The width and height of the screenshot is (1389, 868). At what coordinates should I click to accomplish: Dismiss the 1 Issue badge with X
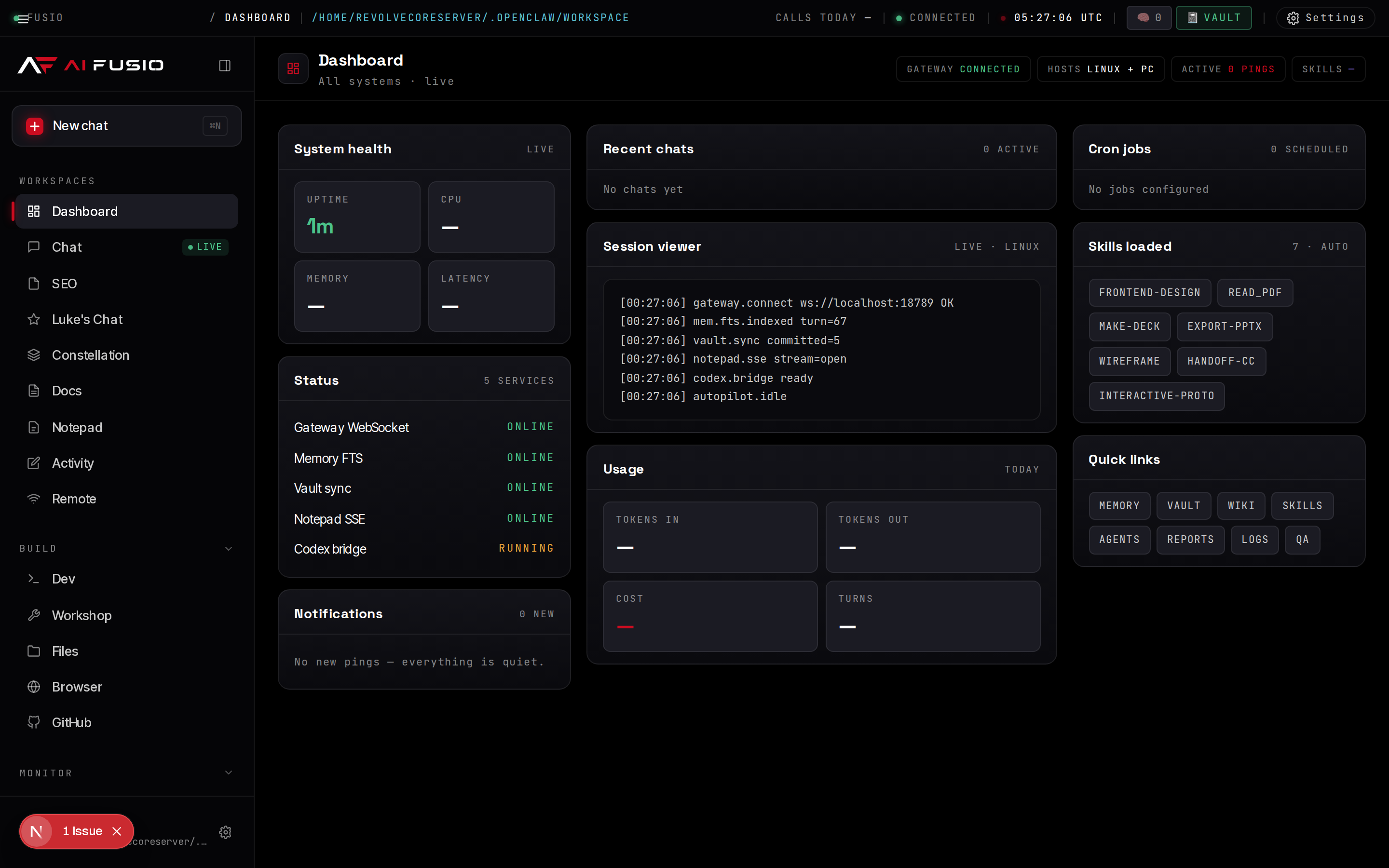(117, 831)
